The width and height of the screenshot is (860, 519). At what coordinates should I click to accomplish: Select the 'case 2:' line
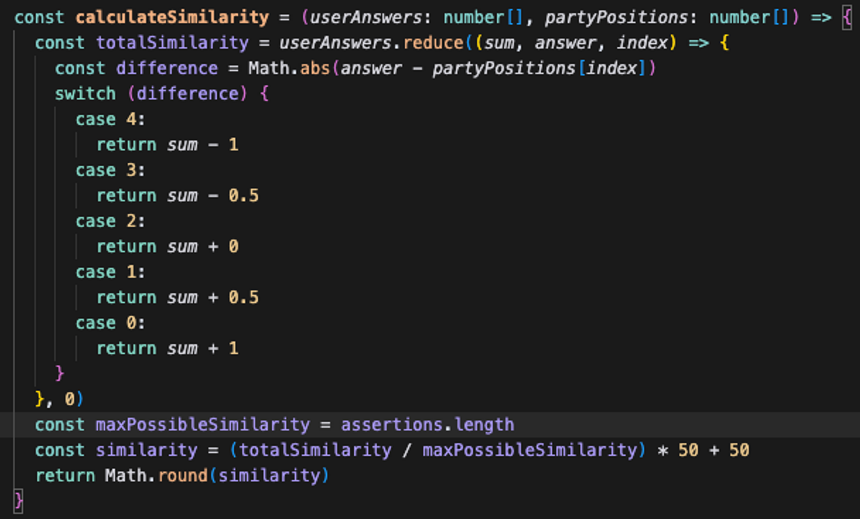[110, 221]
